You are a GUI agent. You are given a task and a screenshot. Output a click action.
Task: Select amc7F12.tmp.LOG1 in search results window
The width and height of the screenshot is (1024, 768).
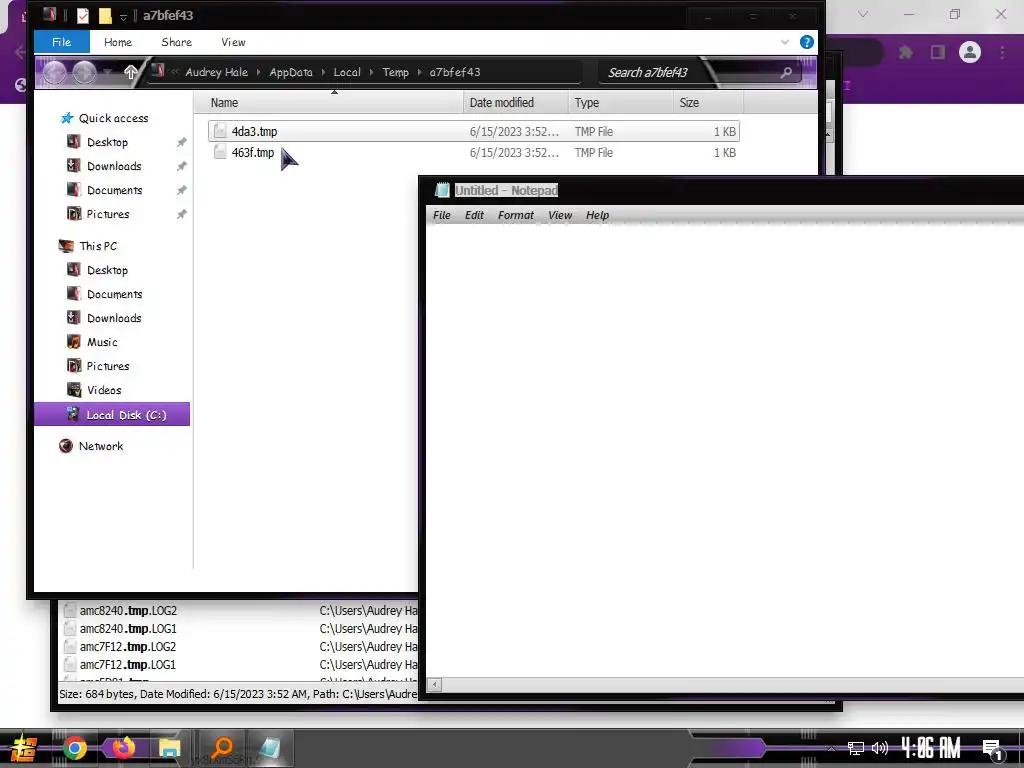click(128, 665)
